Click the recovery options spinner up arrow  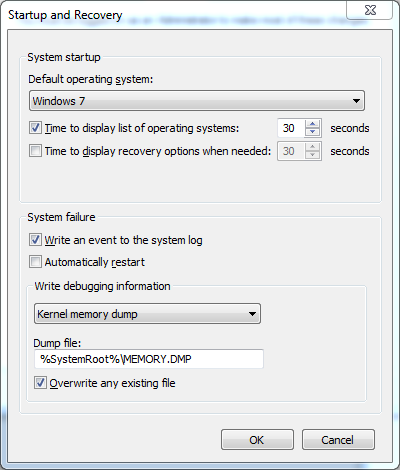pyautogui.click(x=312, y=147)
